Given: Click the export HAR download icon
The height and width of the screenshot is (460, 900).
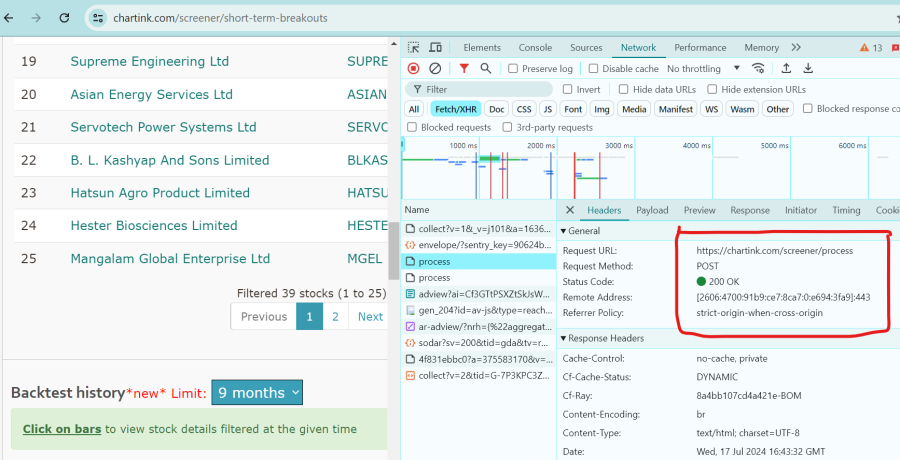Looking at the screenshot, I should pyautogui.click(x=808, y=68).
